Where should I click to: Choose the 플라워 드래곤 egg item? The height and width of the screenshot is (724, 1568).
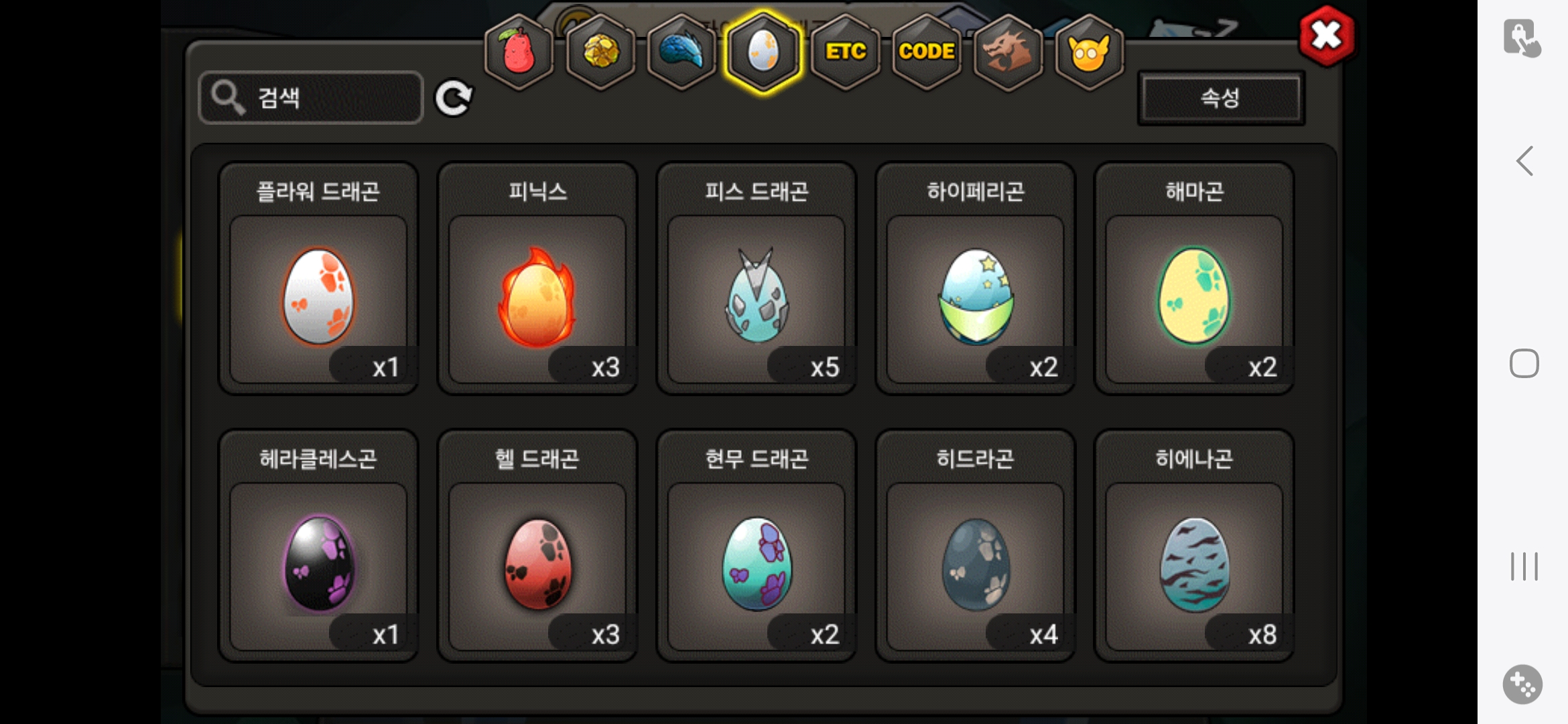coord(318,278)
